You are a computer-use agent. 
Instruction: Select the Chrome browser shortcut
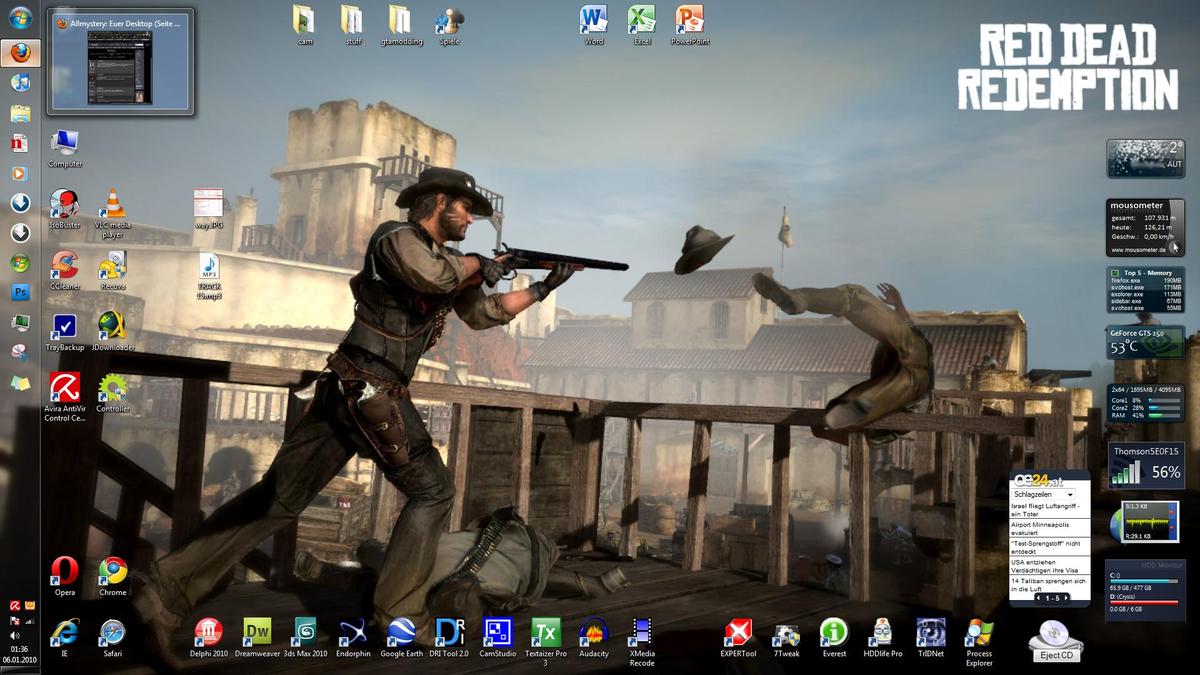point(113,577)
